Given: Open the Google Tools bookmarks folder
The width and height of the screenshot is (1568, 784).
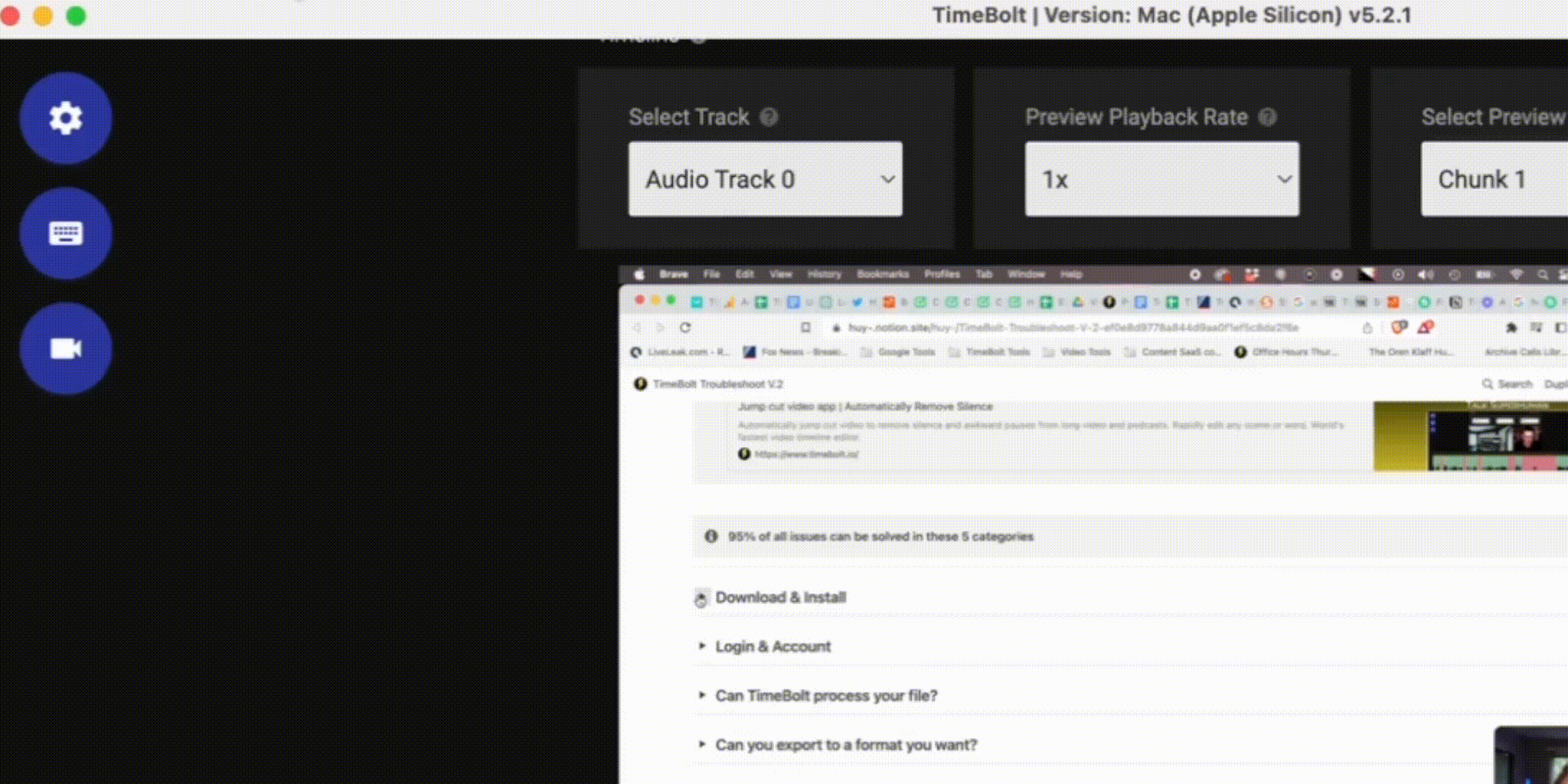Looking at the screenshot, I should (898, 352).
